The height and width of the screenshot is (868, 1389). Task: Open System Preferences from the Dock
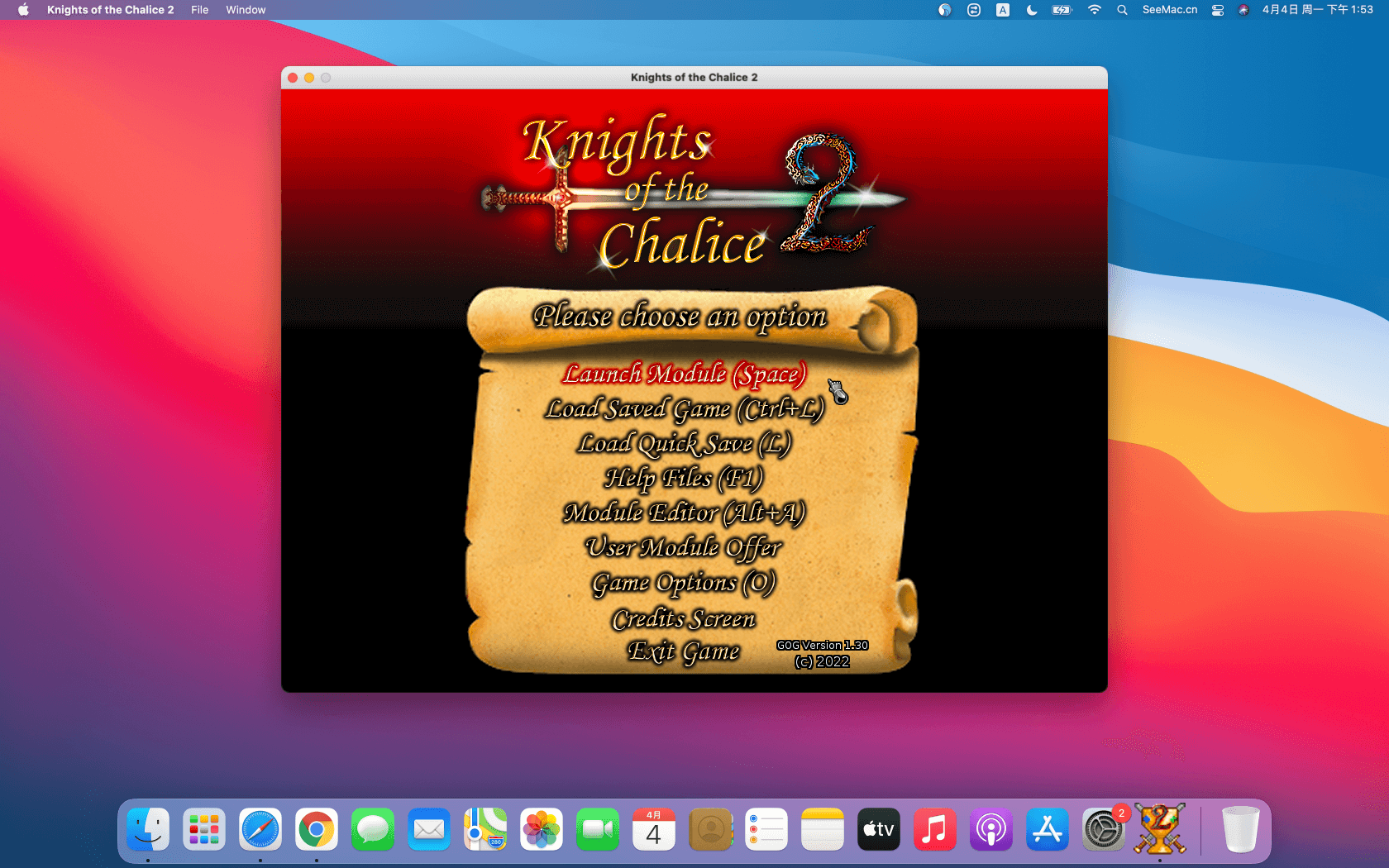pos(1104,829)
